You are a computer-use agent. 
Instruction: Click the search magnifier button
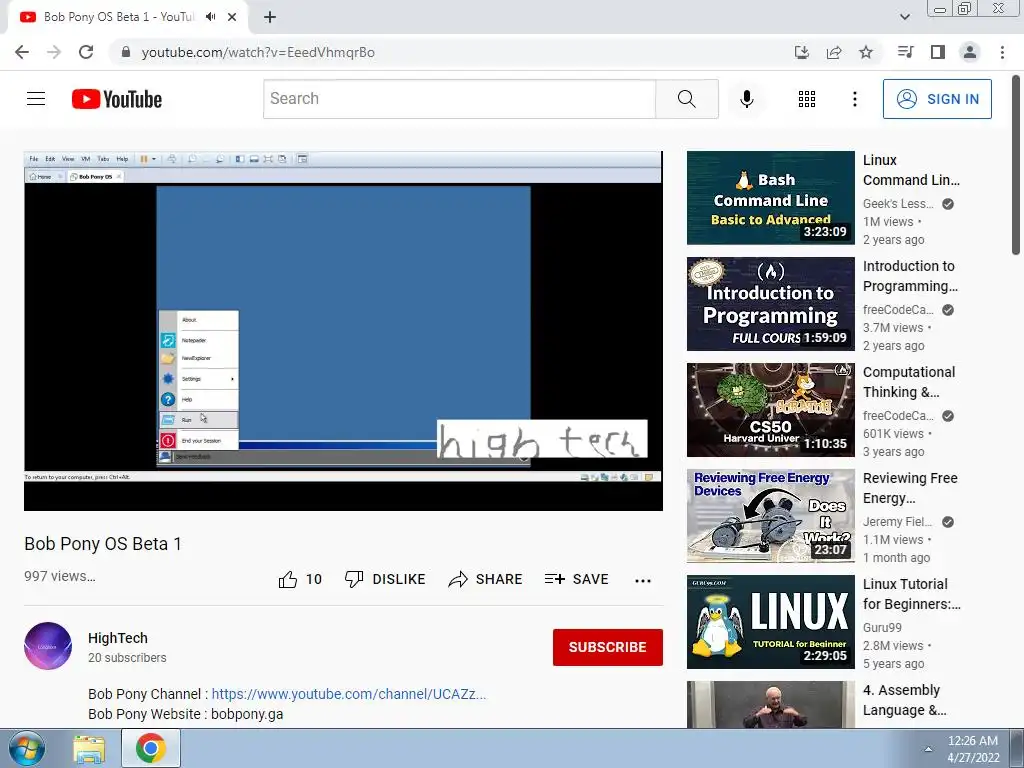(686, 99)
